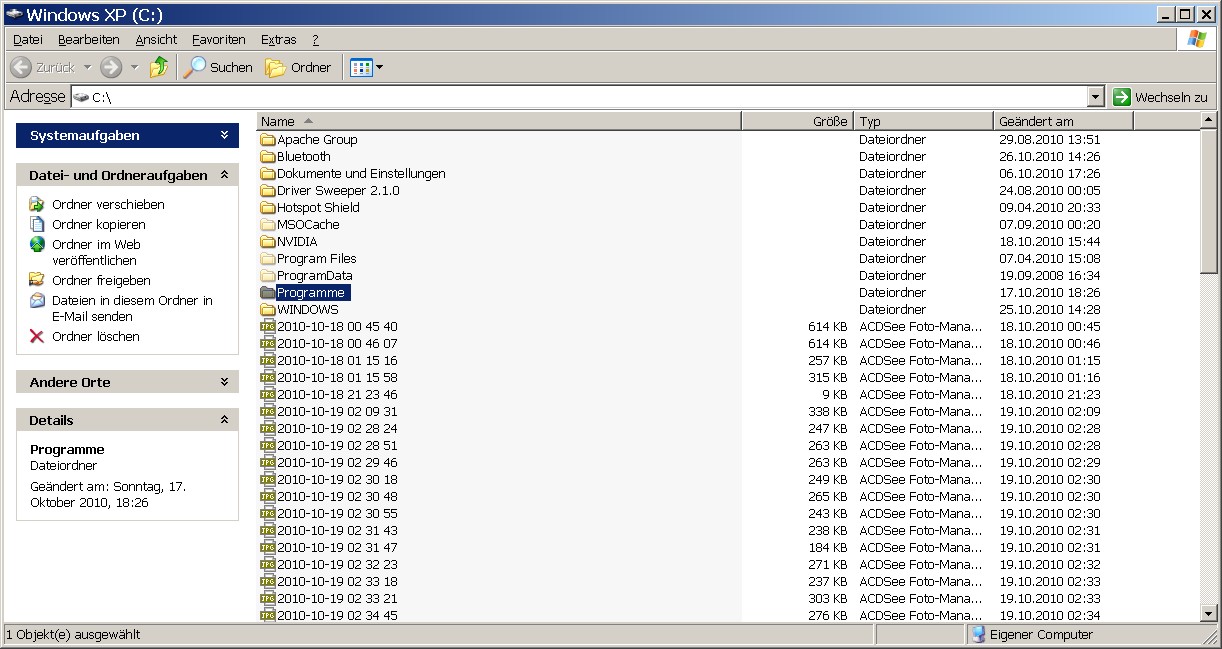Select image file 2010-10-18 01 15 16 icon

pyautogui.click(x=267, y=361)
